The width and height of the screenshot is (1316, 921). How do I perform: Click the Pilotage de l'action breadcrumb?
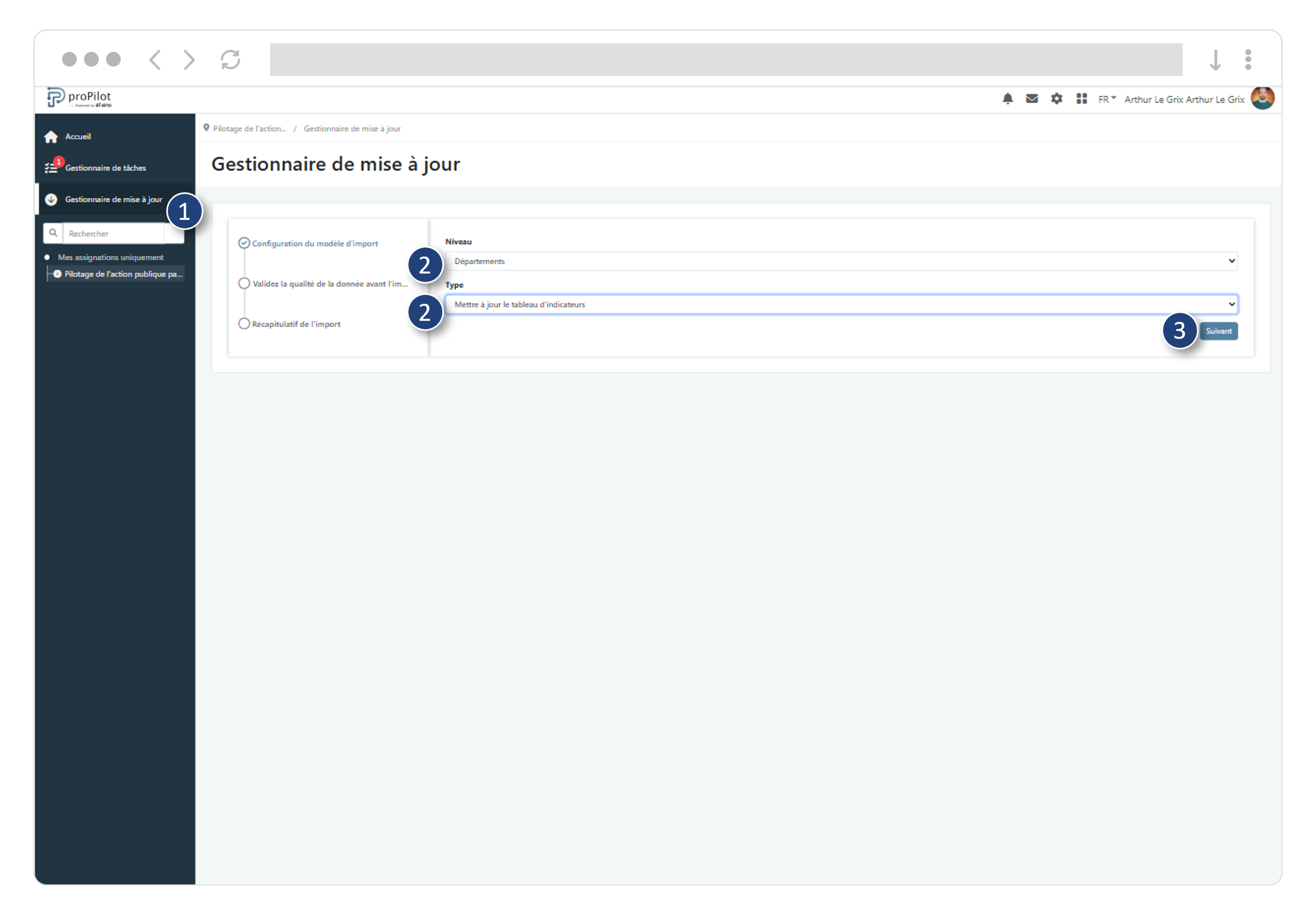[249, 129]
